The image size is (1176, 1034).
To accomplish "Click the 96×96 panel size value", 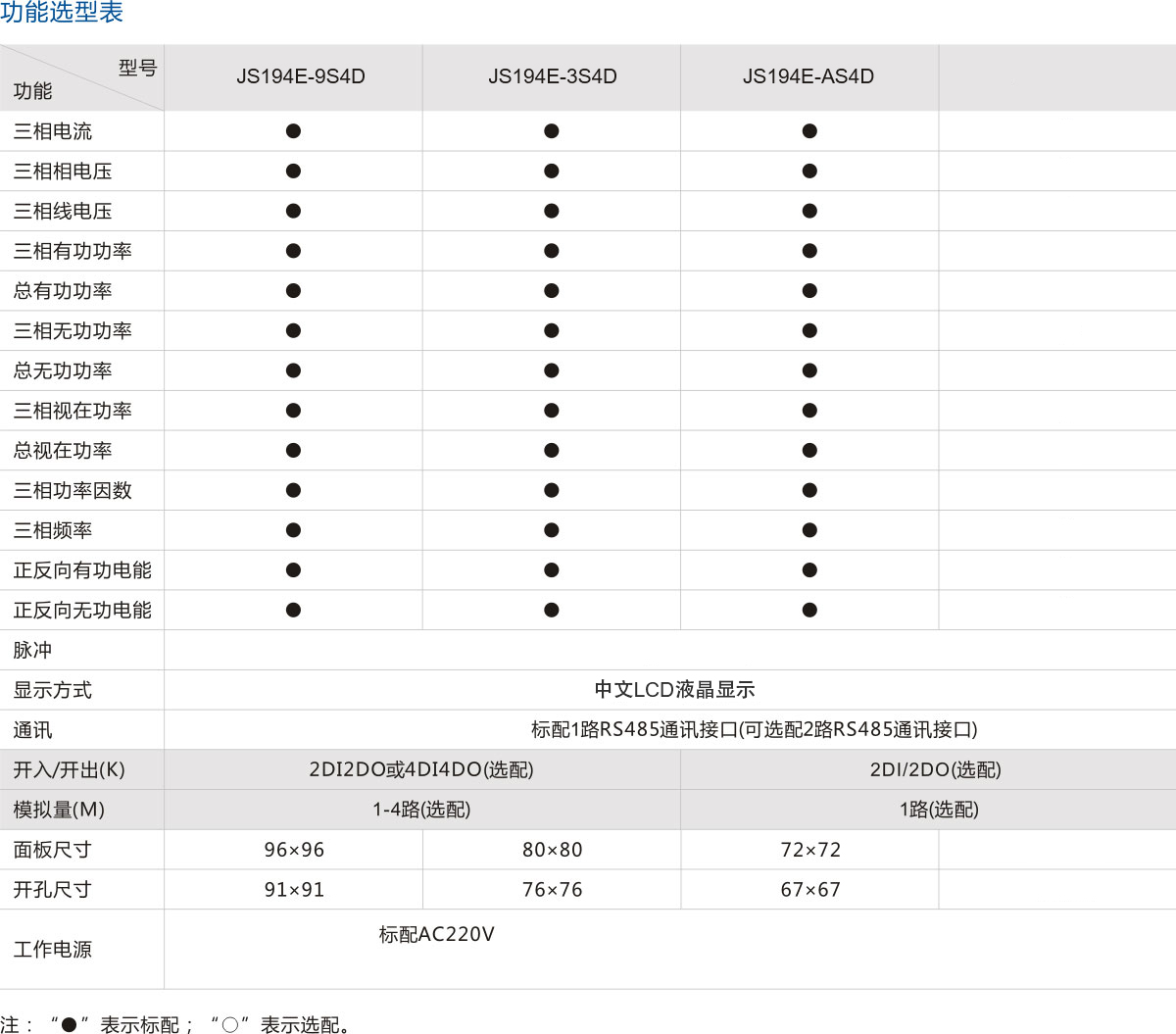I will click(294, 850).
